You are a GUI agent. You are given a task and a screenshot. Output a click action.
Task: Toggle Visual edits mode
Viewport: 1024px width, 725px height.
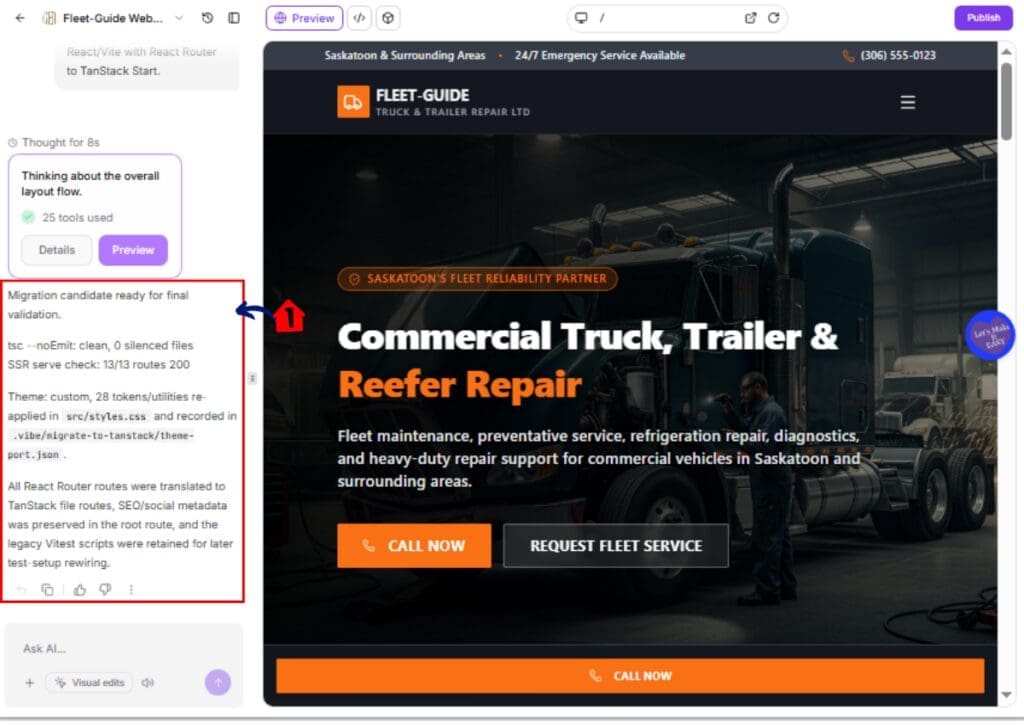tap(89, 683)
